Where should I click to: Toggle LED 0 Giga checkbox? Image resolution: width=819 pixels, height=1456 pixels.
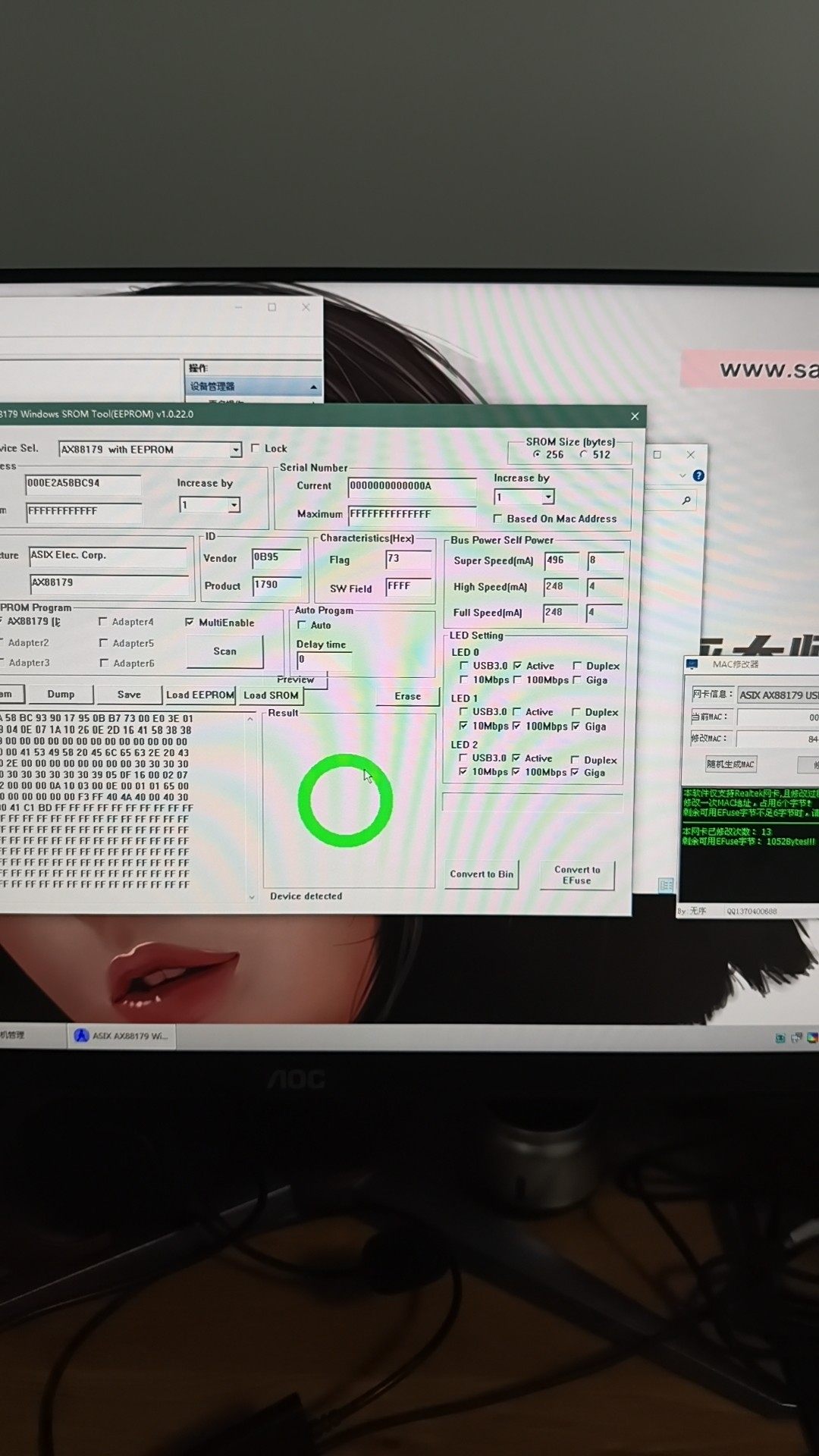[576, 679]
